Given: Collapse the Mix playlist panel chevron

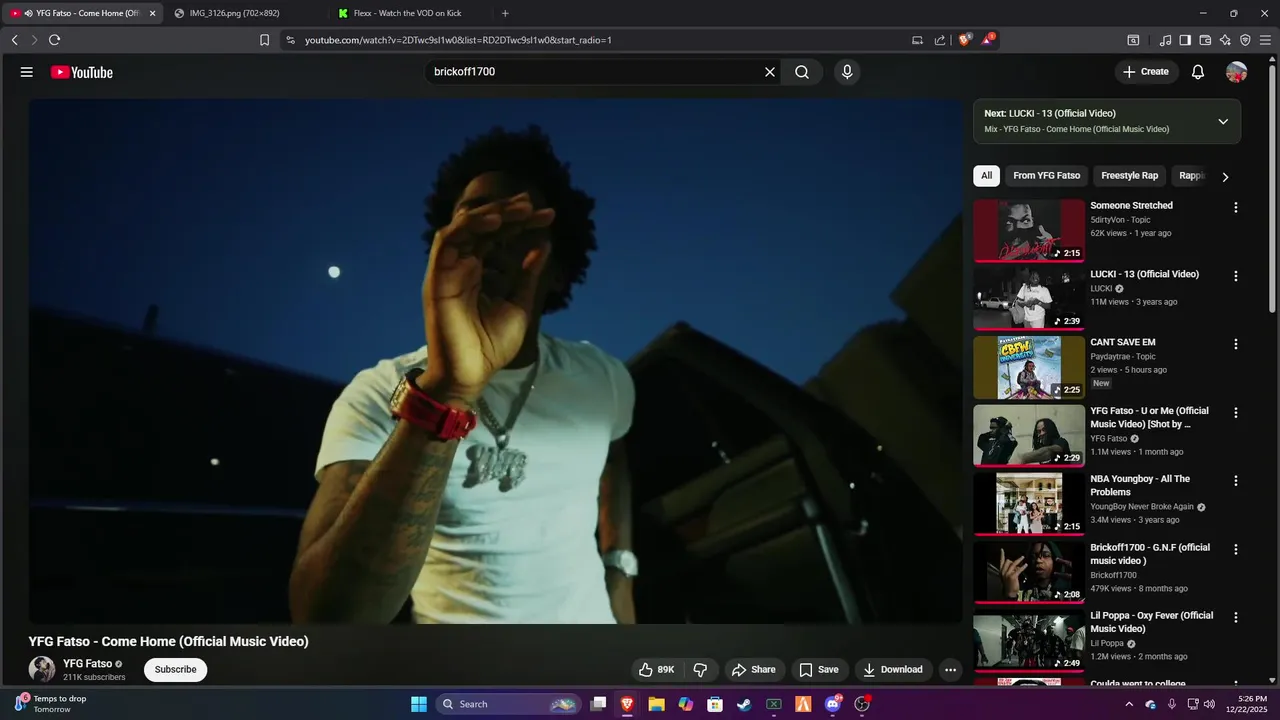Looking at the screenshot, I should pos(1223,121).
